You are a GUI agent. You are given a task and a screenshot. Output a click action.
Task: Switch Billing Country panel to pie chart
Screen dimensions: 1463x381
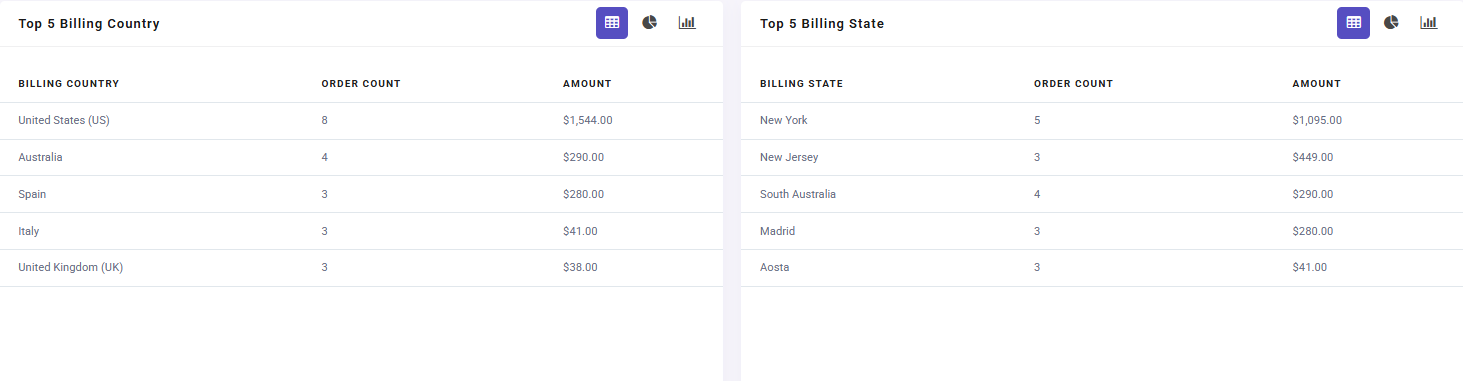click(649, 23)
